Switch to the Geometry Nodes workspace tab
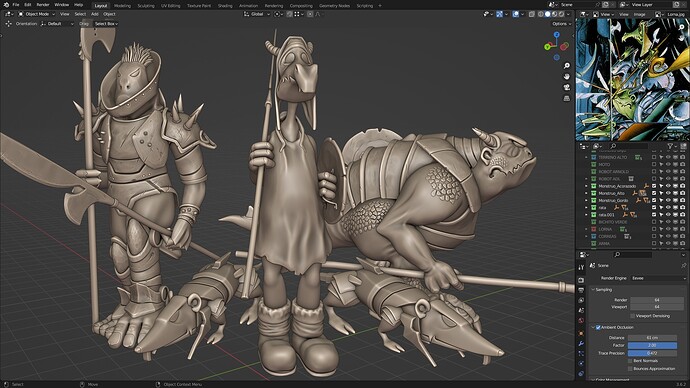The height and width of the screenshot is (388, 690). pyautogui.click(x=334, y=6)
